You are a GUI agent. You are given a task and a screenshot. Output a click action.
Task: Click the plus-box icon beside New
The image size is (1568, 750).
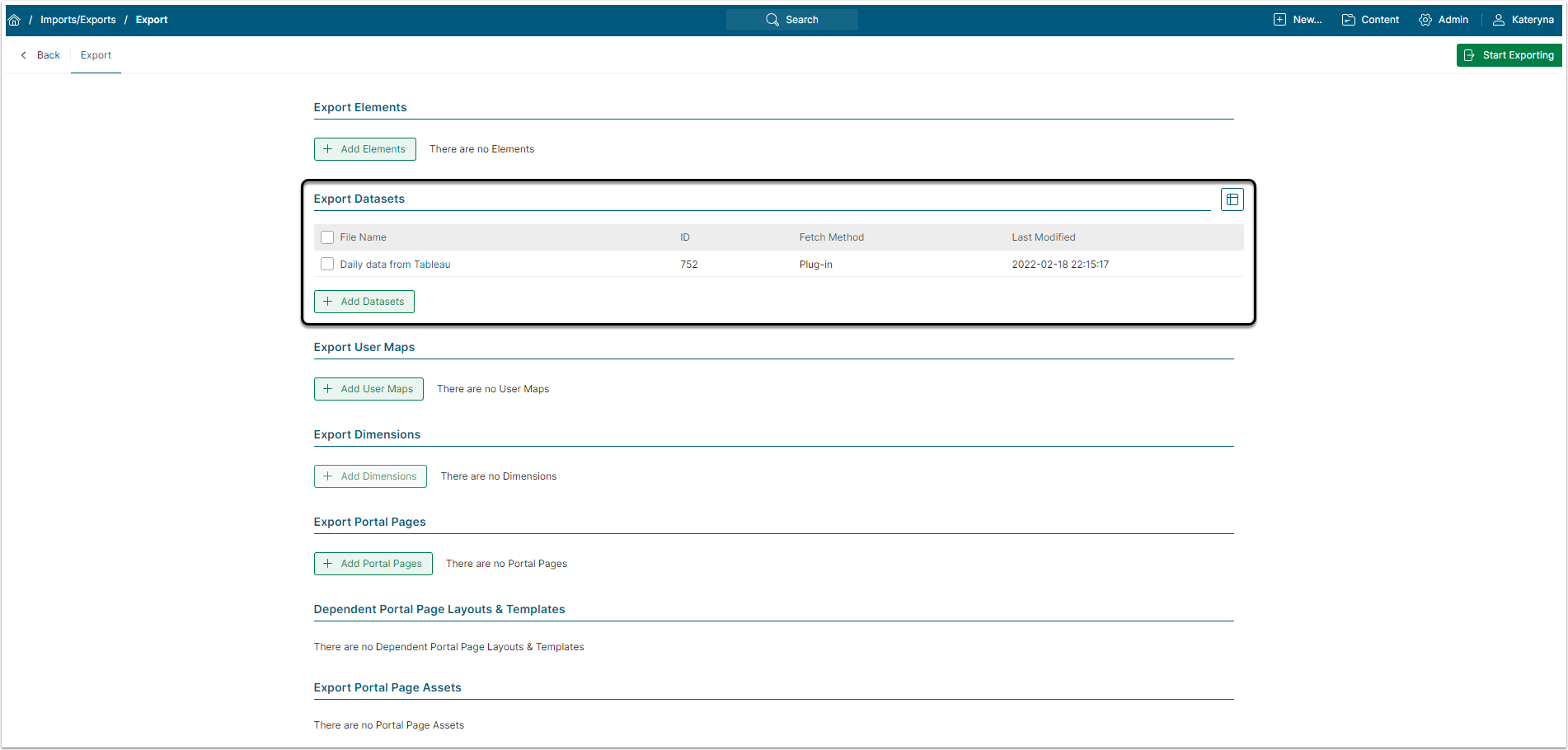pos(1279,20)
